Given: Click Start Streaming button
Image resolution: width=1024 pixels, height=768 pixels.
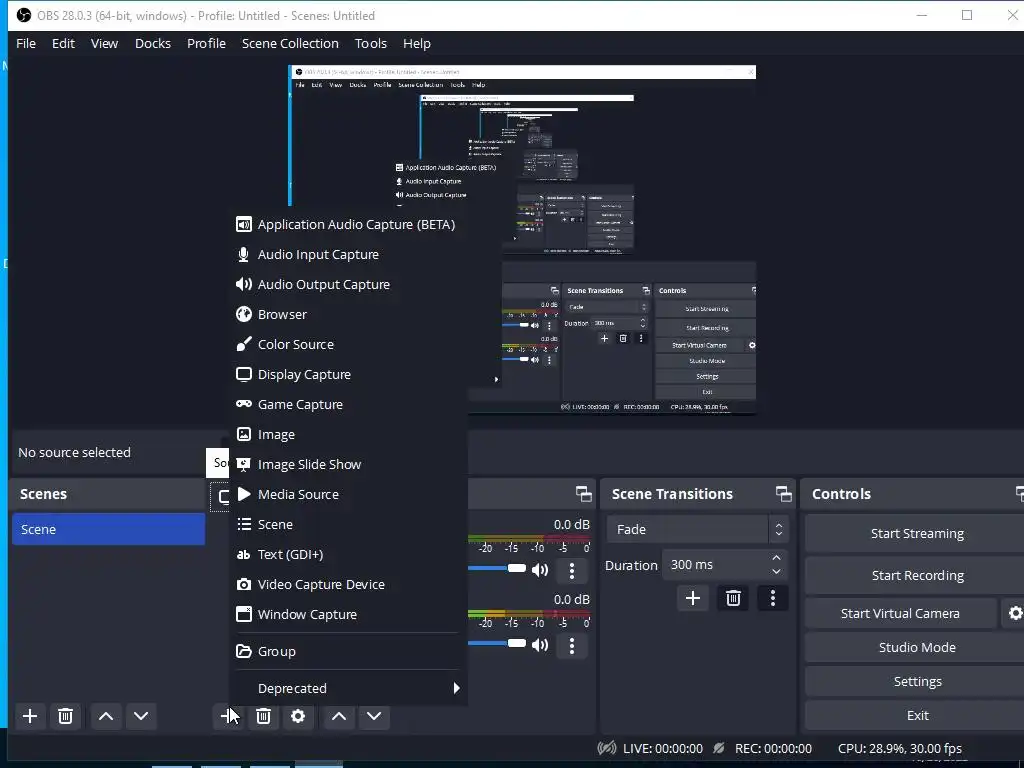Looking at the screenshot, I should pos(916,534).
